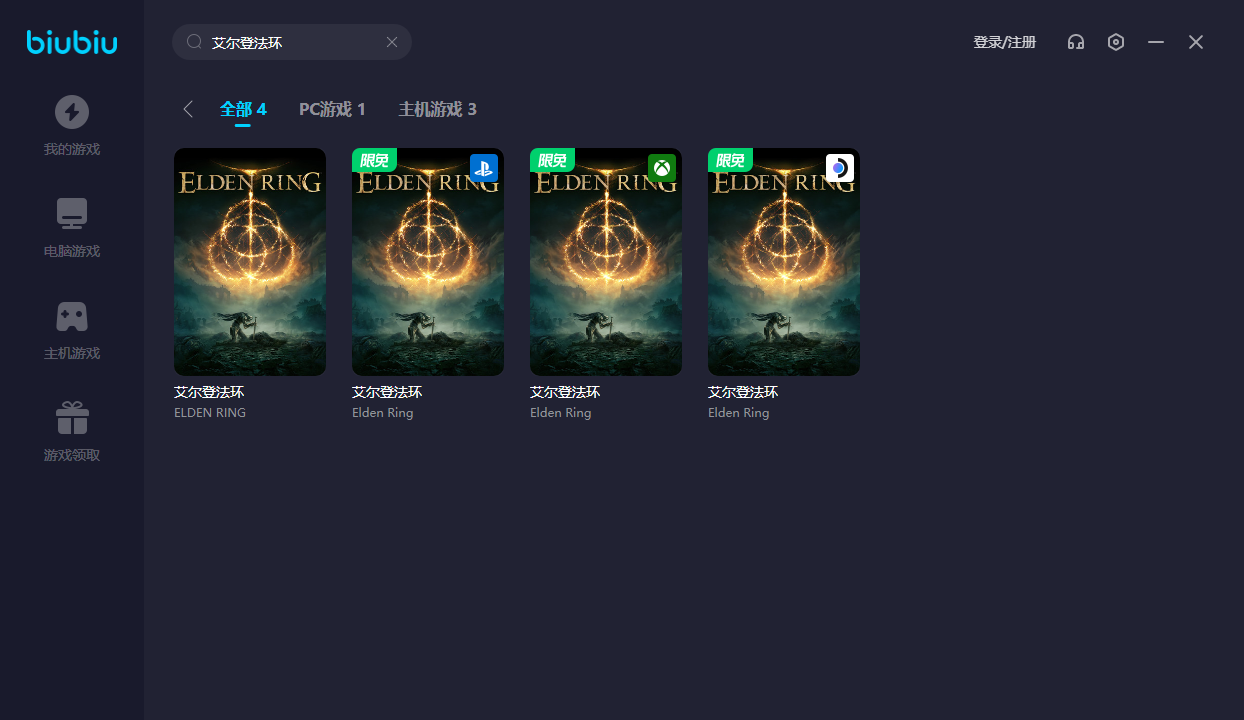Open settings hexagon icon

(1116, 42)
